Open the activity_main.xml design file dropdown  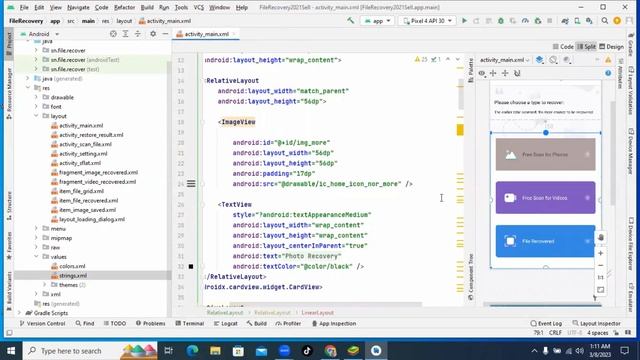pos(504,60)
